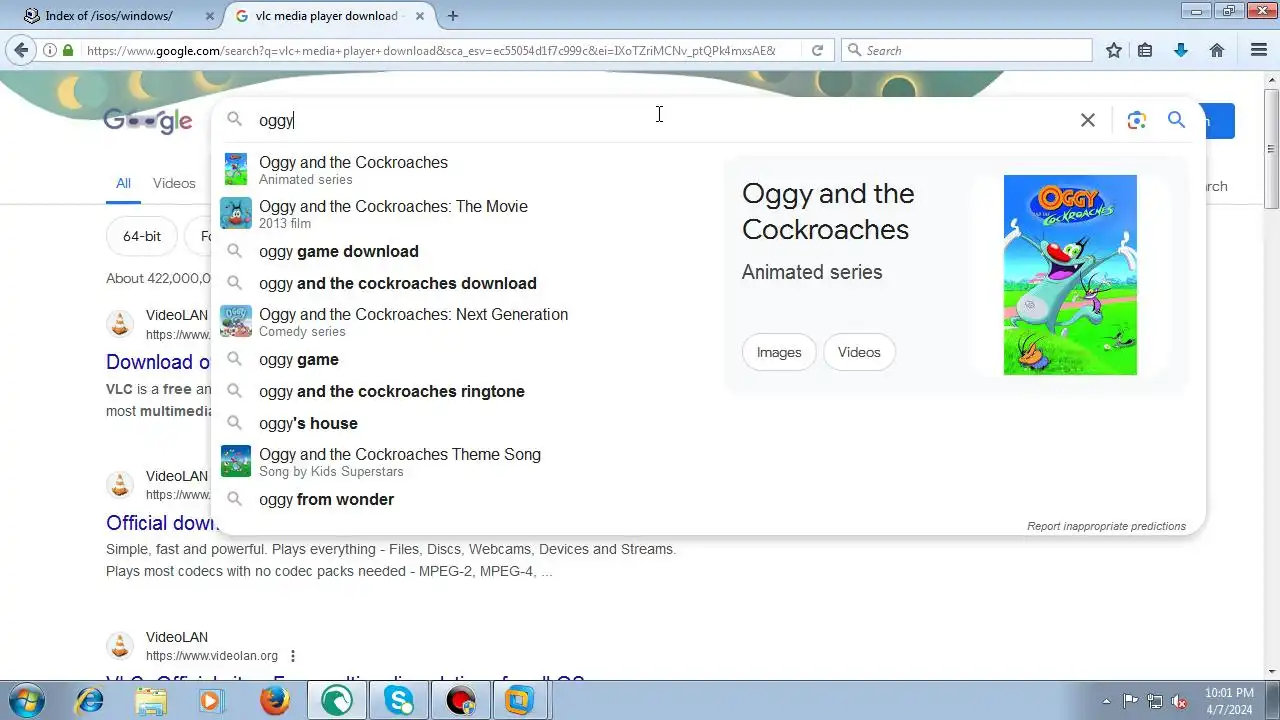Open the Action Center flag icon
The height and width of the screenshot is (720, 1280).
click(1130, 701)
